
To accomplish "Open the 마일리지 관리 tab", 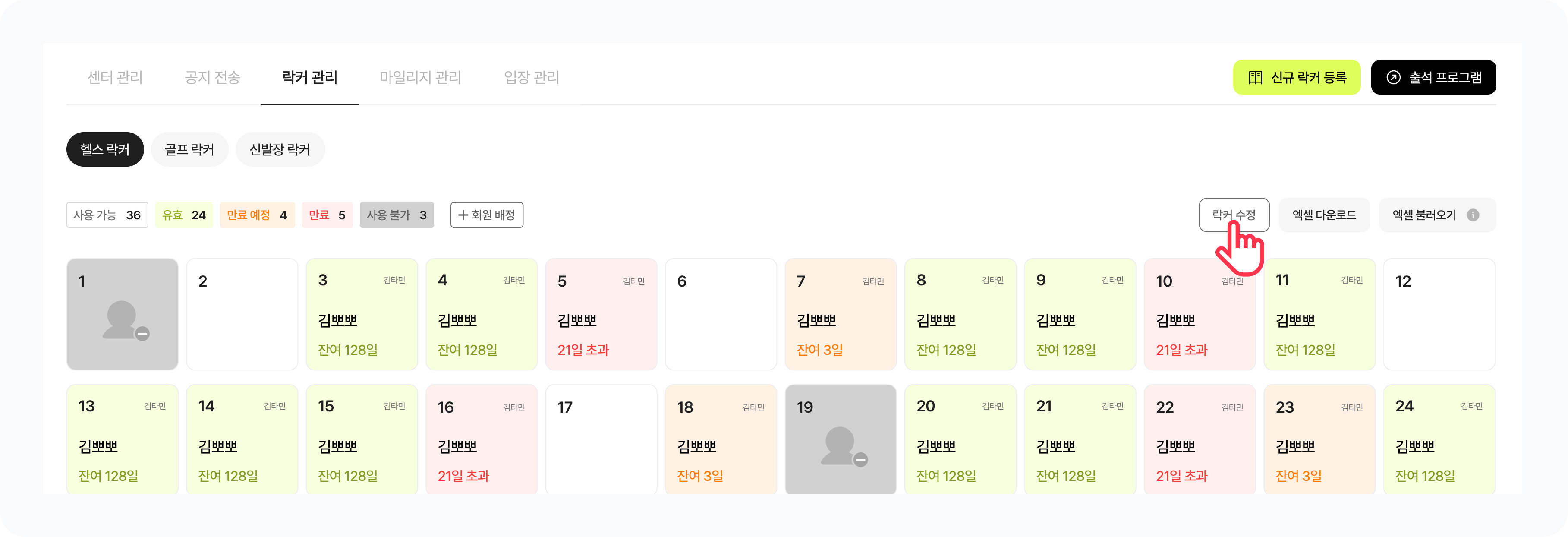I will [x=420, y=77].
